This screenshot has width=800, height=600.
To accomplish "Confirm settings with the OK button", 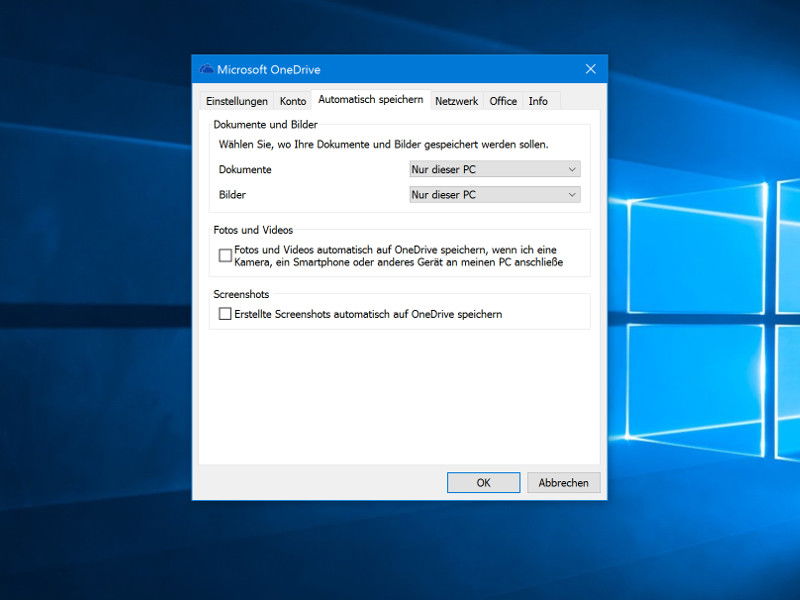I will [x=483, y=483].
